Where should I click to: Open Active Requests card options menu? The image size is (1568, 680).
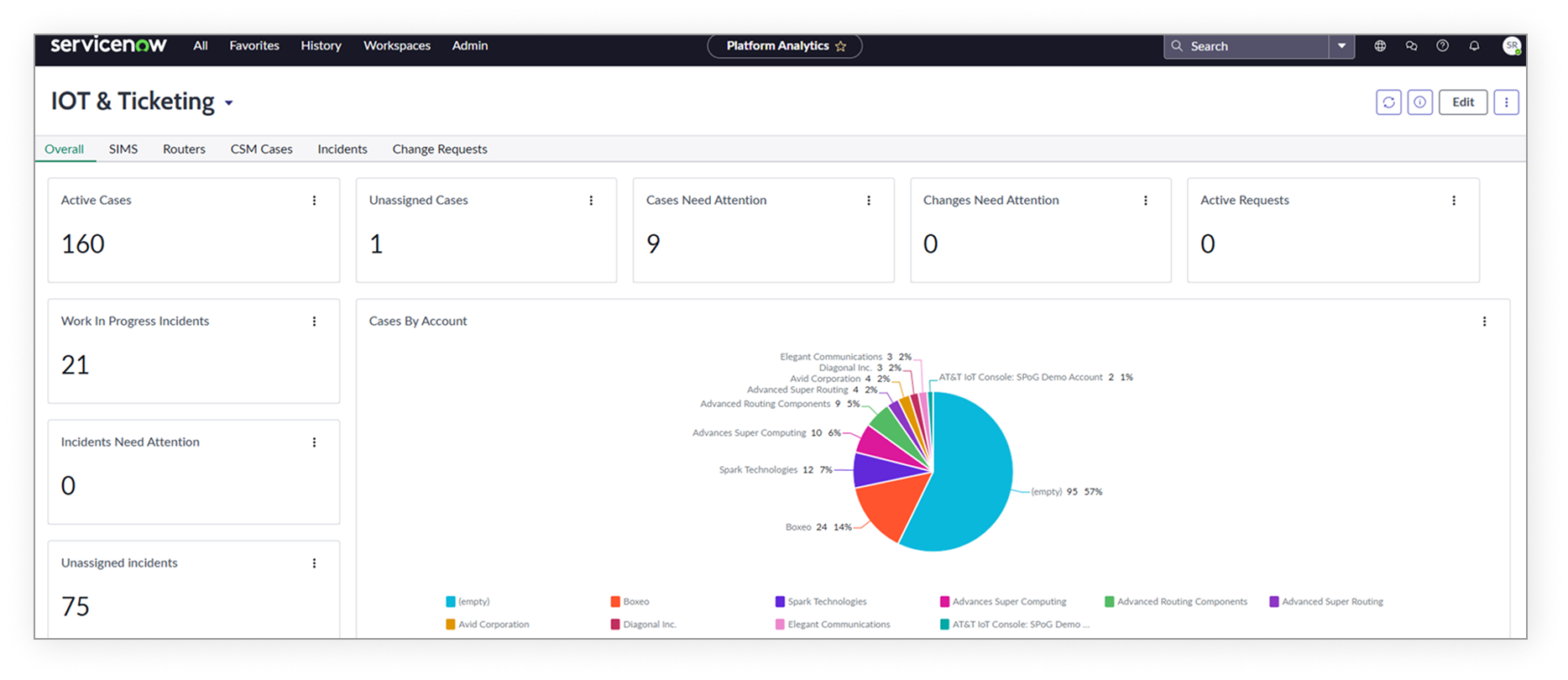tap(1454, 201)
